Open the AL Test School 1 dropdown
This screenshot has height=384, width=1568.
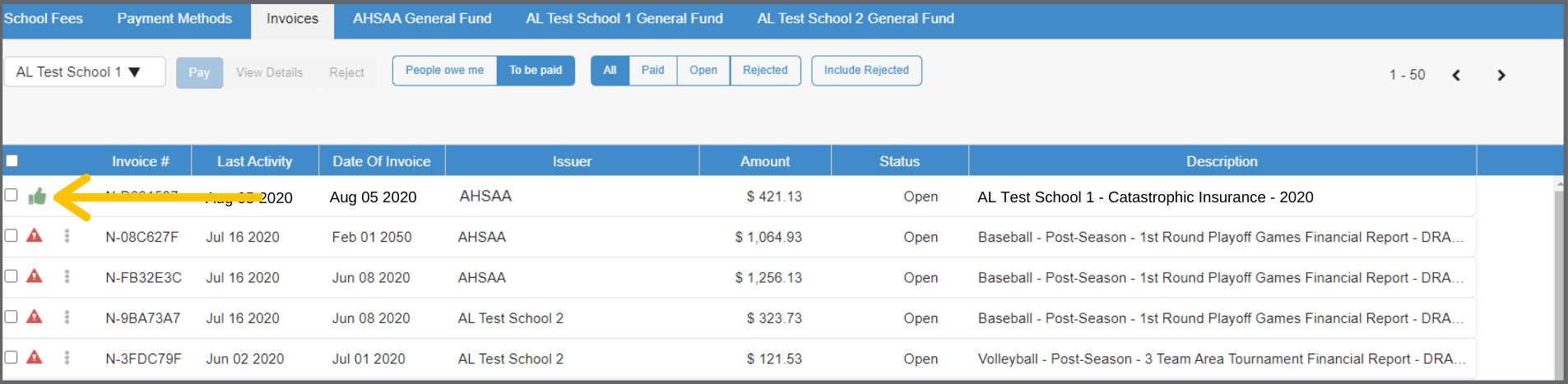(84, 72)
